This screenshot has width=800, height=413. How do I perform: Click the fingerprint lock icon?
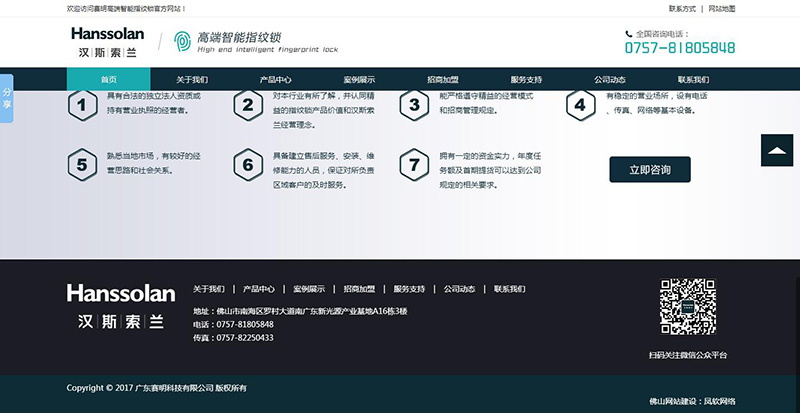(182, 41)
